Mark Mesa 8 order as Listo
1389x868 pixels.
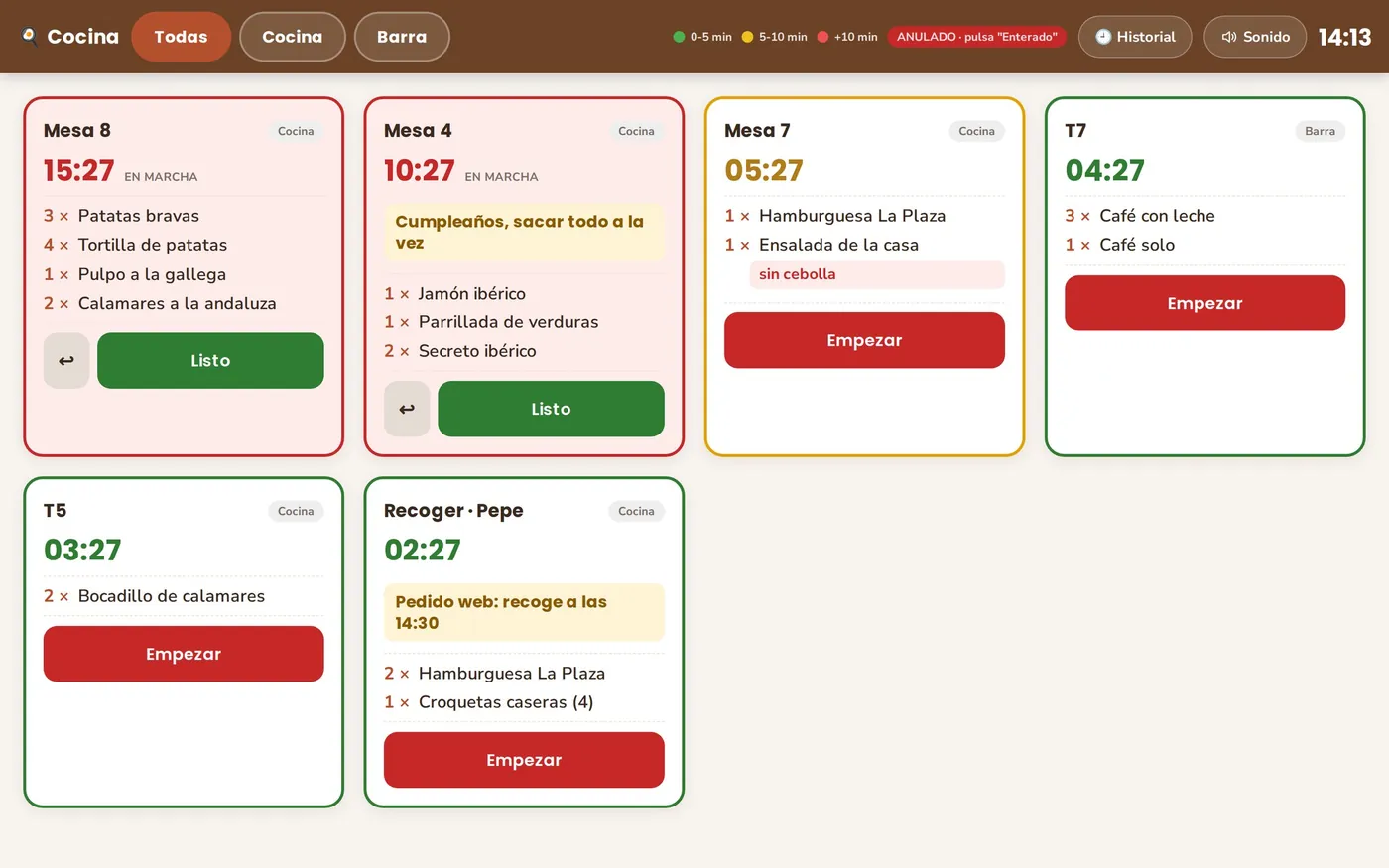(210, 361)
